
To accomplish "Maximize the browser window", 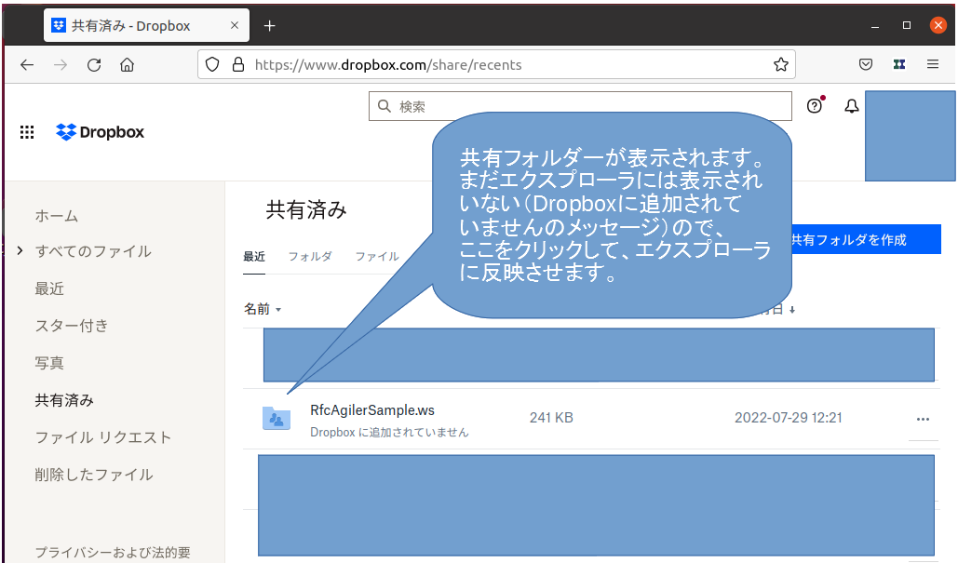I will [907, 26].
